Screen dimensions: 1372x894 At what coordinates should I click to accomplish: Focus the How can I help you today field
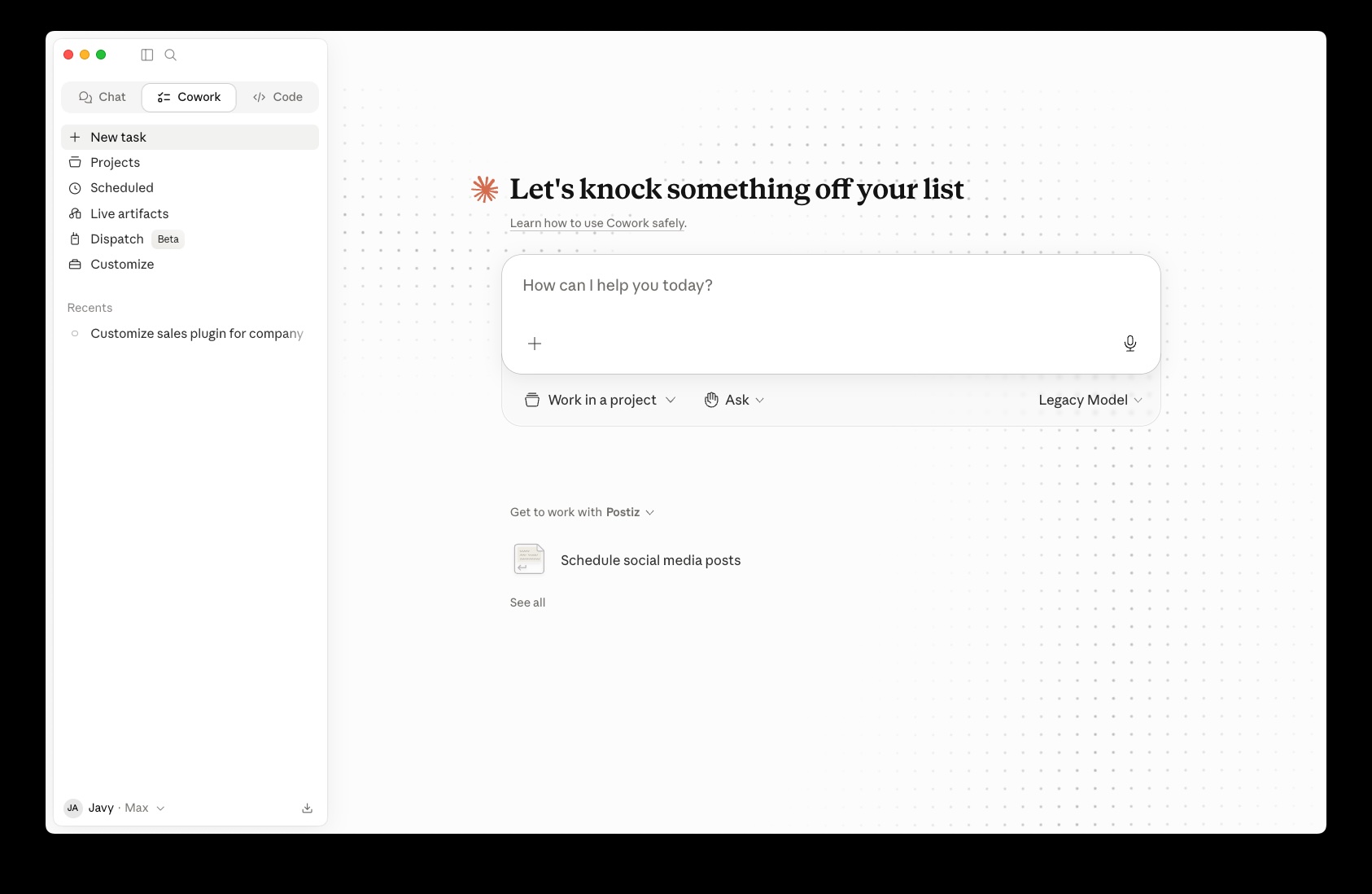831,286
